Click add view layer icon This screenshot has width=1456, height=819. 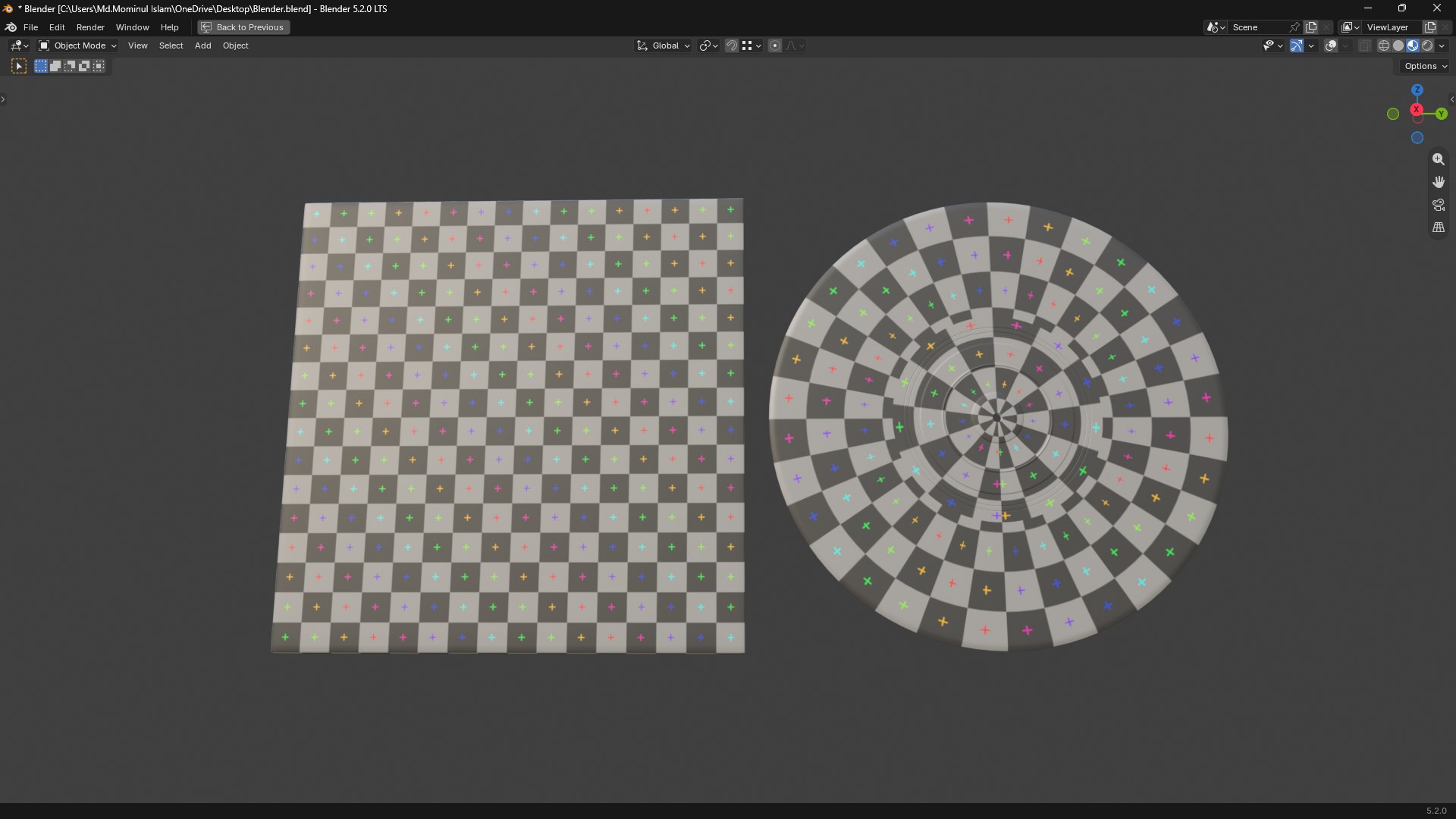click(1430, 27)
